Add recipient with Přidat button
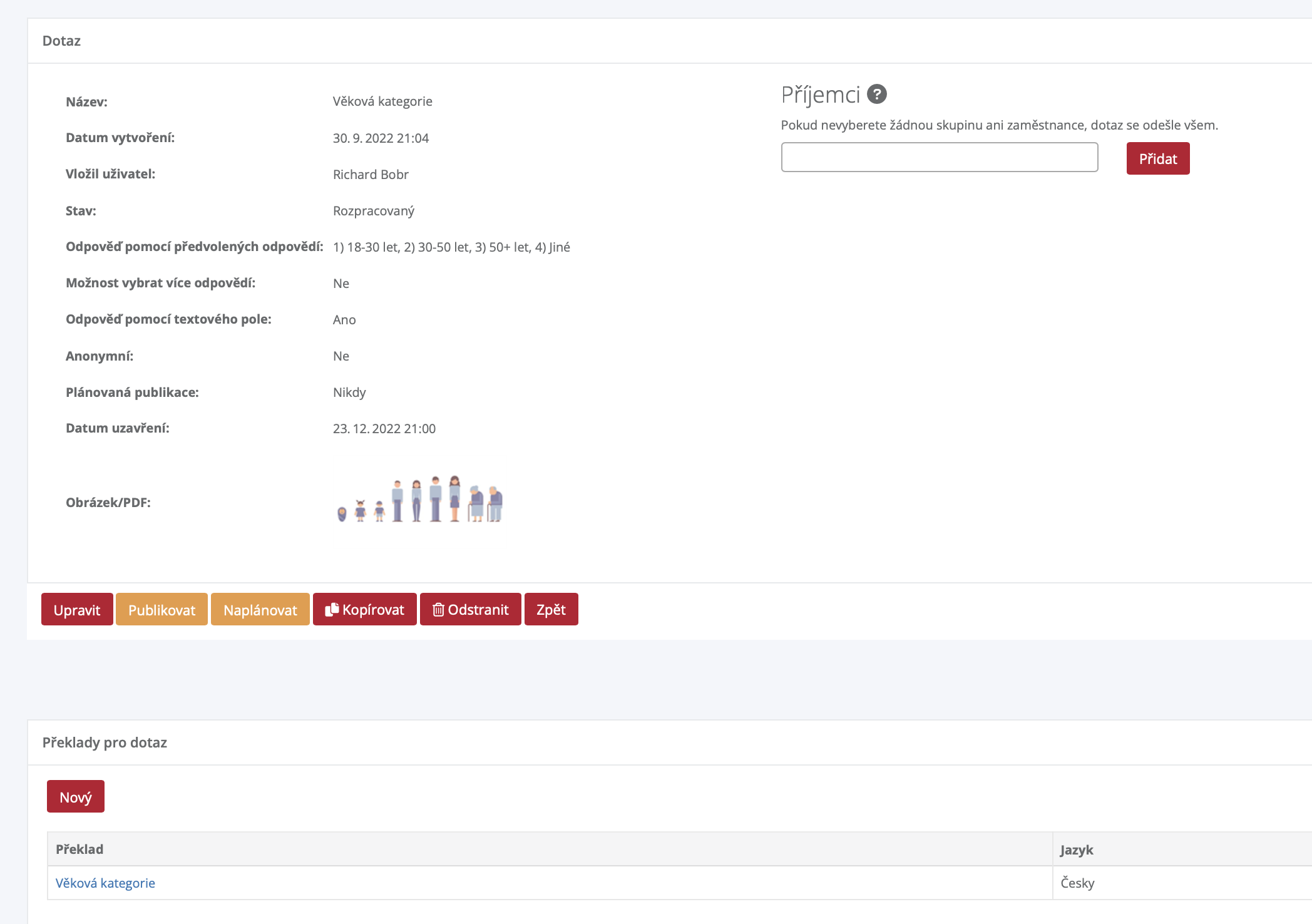The height and width of the screenshot is (924, 1312). 1157,158
